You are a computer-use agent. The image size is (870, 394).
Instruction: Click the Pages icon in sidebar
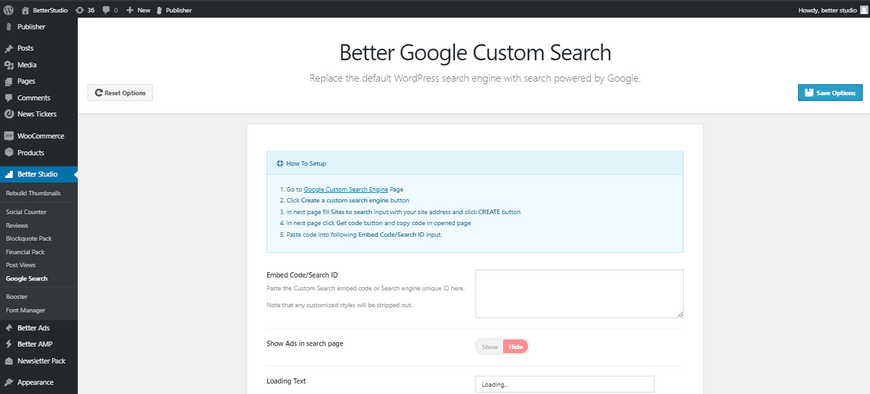(x=8, y=81)
